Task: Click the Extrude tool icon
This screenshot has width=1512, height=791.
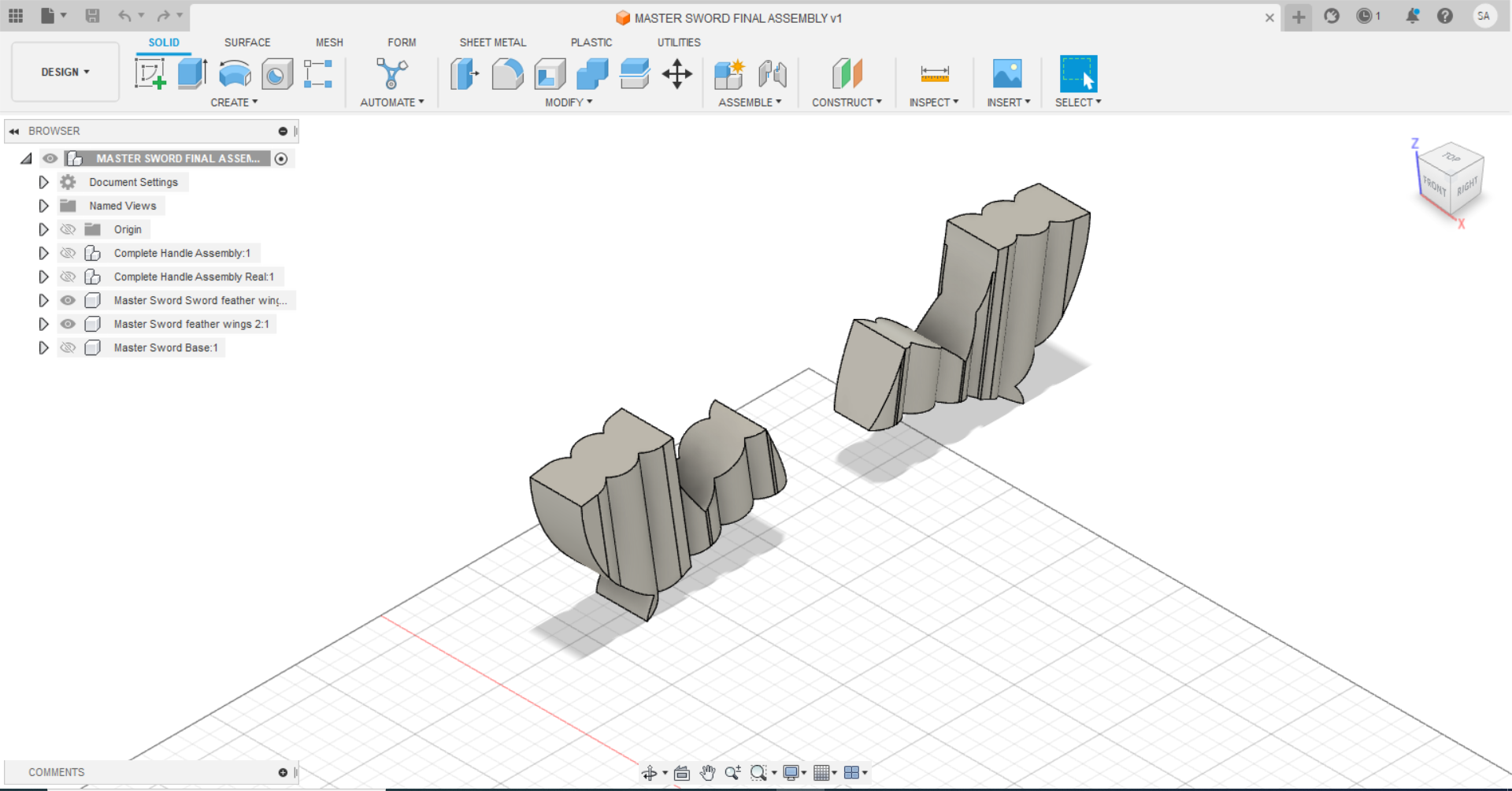Action: click(192, 74)
